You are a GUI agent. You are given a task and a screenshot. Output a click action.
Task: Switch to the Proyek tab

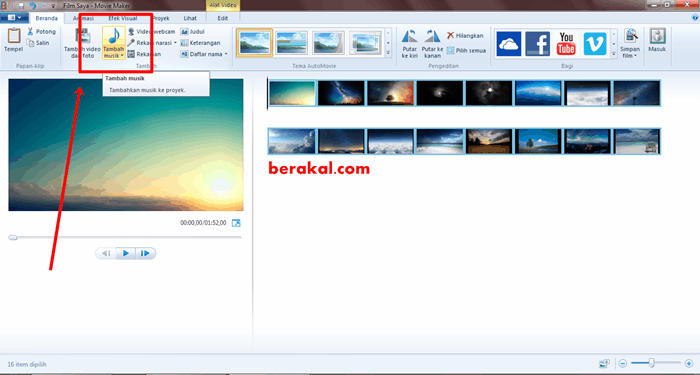[160, 18]
